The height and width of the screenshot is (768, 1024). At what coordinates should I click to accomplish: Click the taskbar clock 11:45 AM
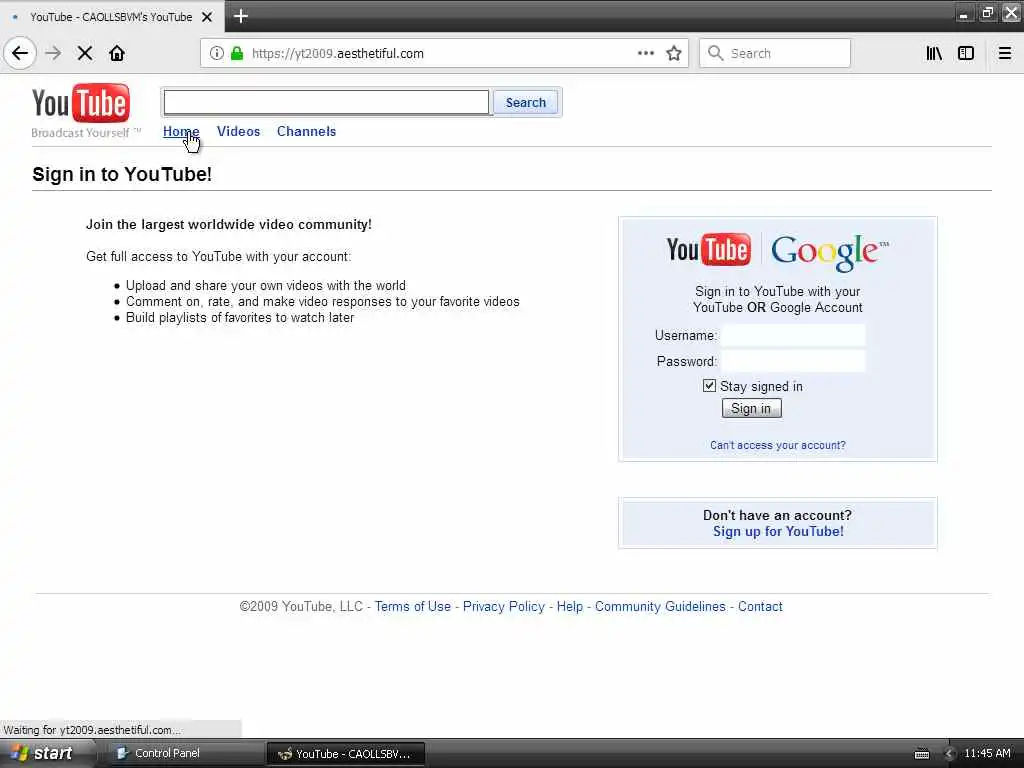(987, 753)
